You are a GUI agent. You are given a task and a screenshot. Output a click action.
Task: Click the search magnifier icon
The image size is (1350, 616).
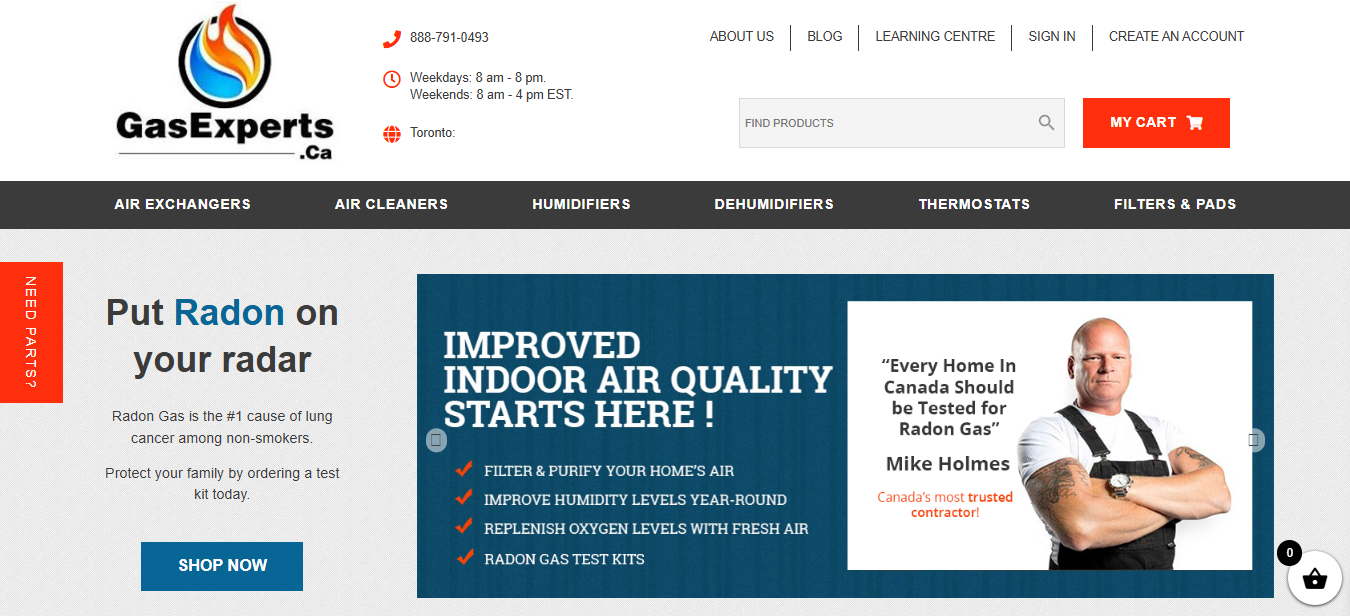click(x=1046, y=123)
